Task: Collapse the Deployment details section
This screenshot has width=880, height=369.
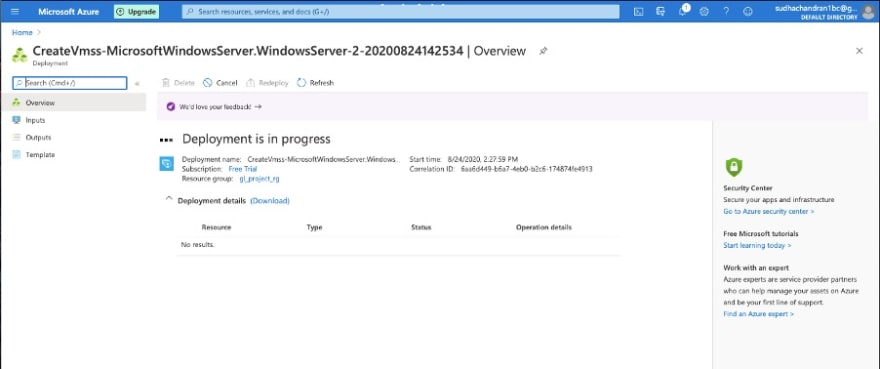Action: click(169, 199)
